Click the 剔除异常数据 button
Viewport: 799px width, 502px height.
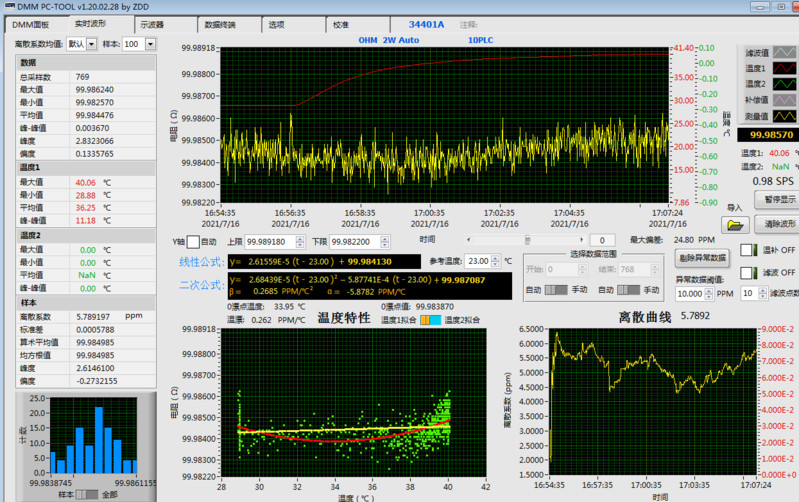tap(704, 258)
